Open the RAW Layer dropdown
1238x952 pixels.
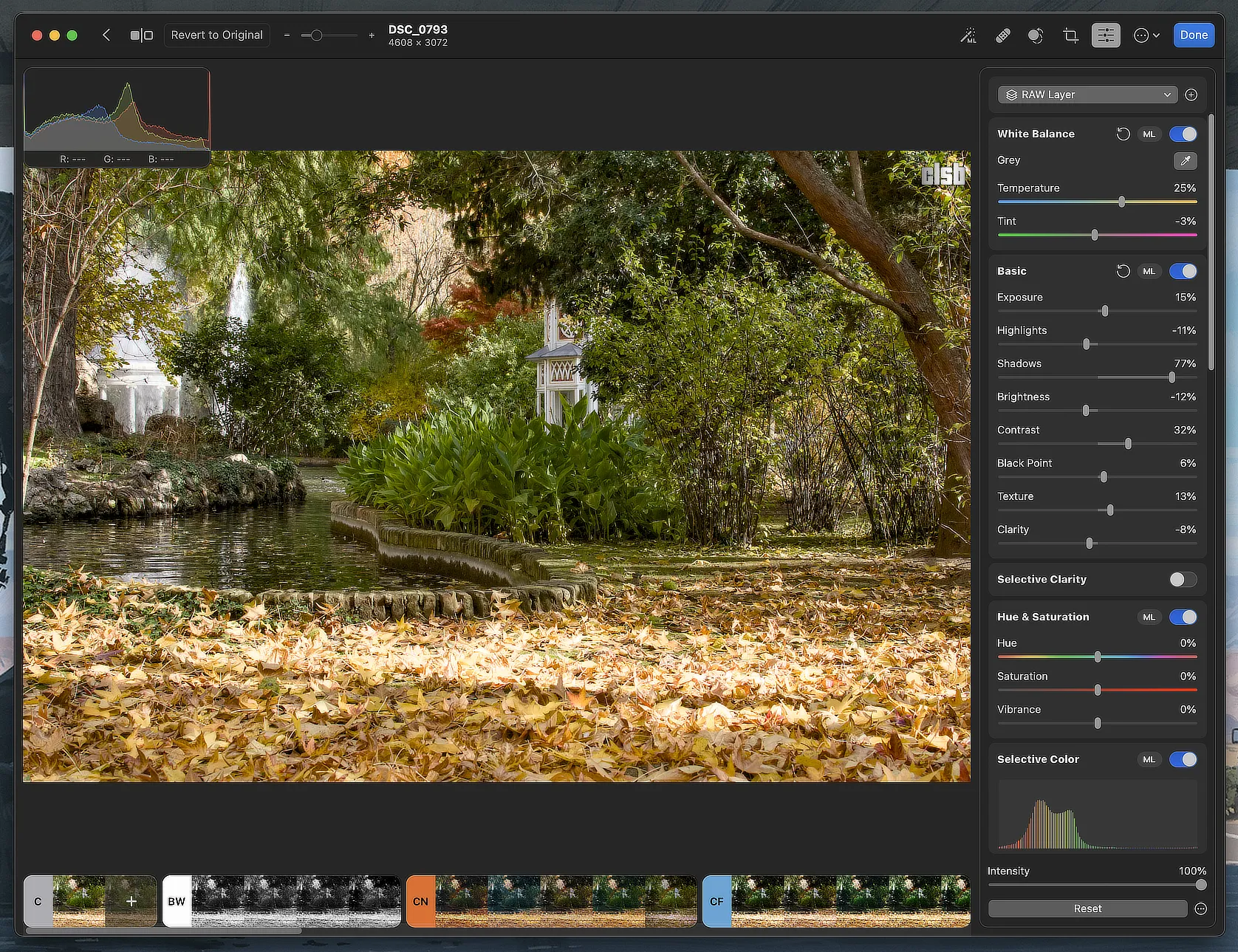pyautogui.click(x=1087, y=95)
